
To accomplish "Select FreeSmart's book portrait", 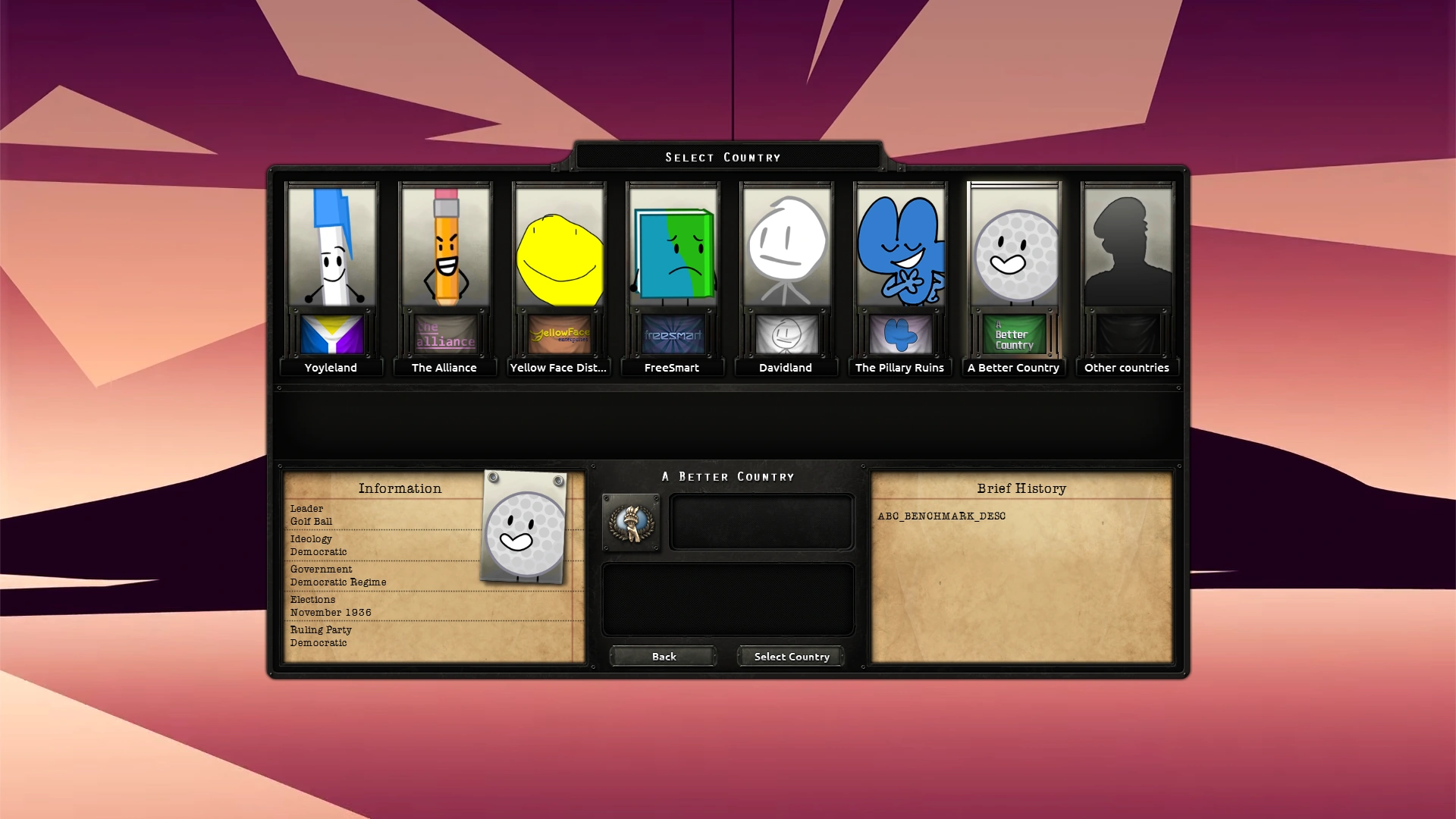I will 673,246.
